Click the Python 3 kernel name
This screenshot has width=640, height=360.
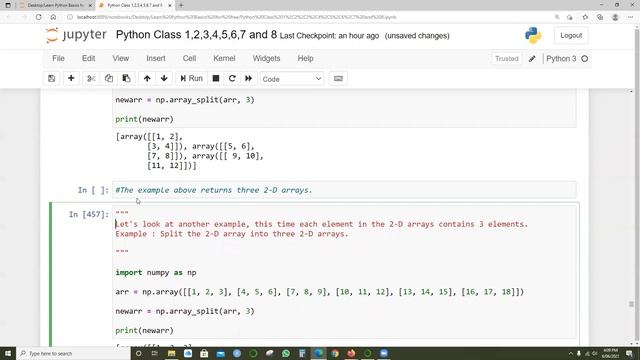pyautogui.click(x=561, y=59)
